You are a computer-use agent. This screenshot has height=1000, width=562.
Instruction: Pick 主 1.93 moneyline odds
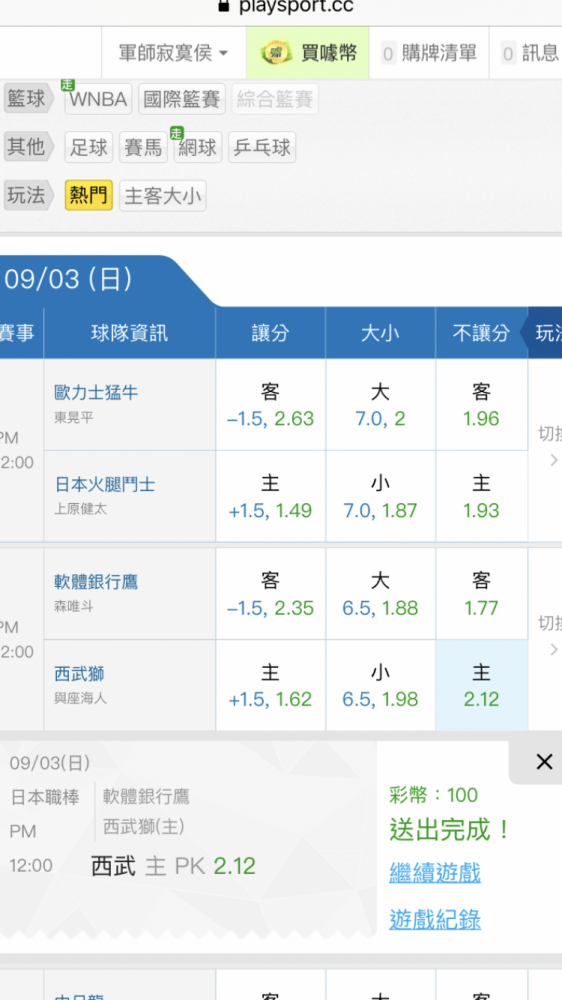pyautogui.click(x=482, y=497)
